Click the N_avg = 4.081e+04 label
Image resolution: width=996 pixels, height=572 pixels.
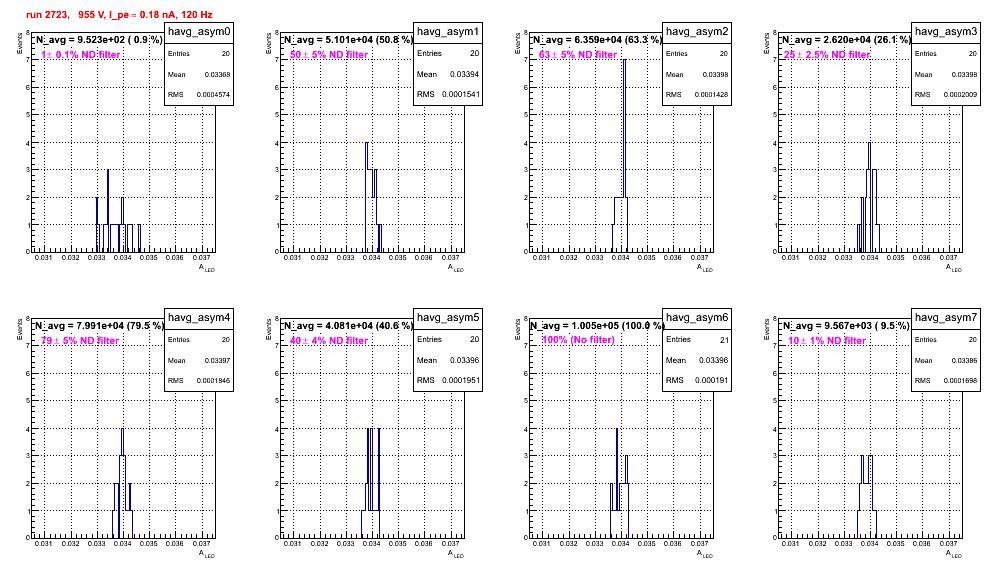click(348, 326)
